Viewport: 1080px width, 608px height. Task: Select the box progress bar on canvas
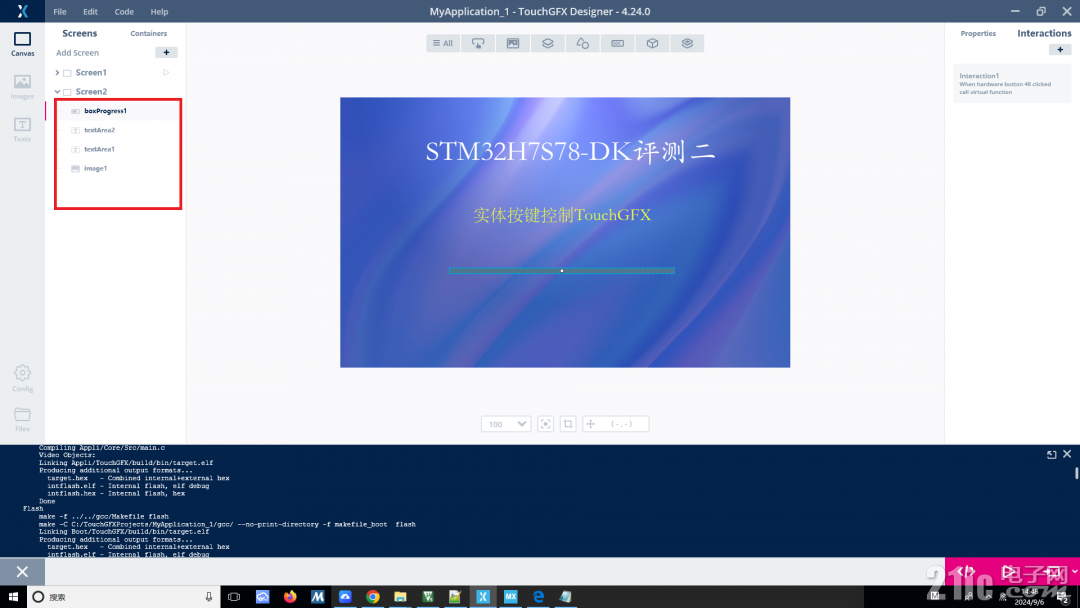click(x=562, y=271)
